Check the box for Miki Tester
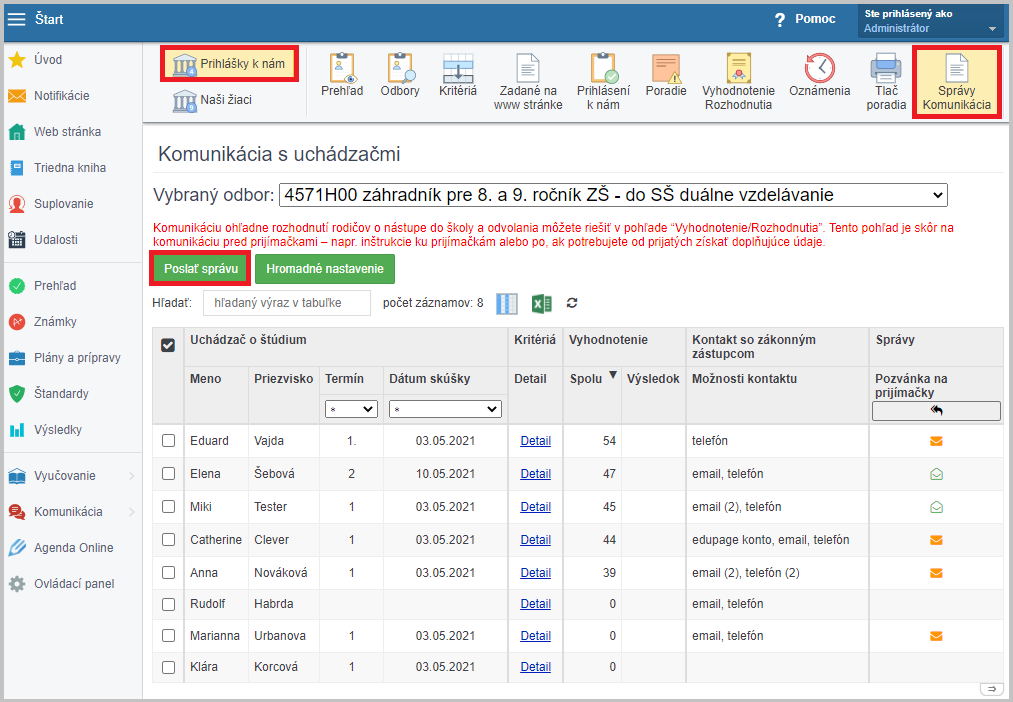Viewport: 1013px width, 702px height. click(169, 506)
